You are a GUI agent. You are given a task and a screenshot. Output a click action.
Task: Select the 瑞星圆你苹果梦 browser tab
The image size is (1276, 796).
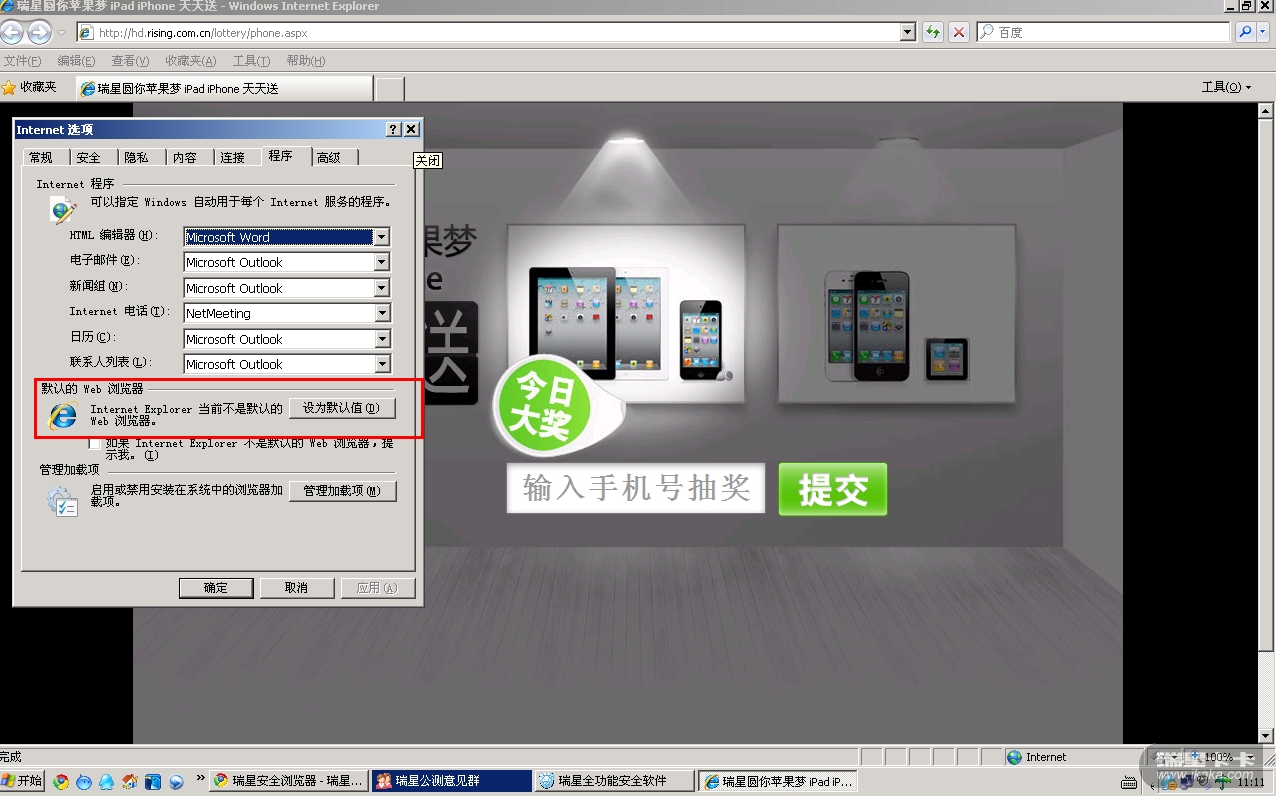[x=225, y=88]
